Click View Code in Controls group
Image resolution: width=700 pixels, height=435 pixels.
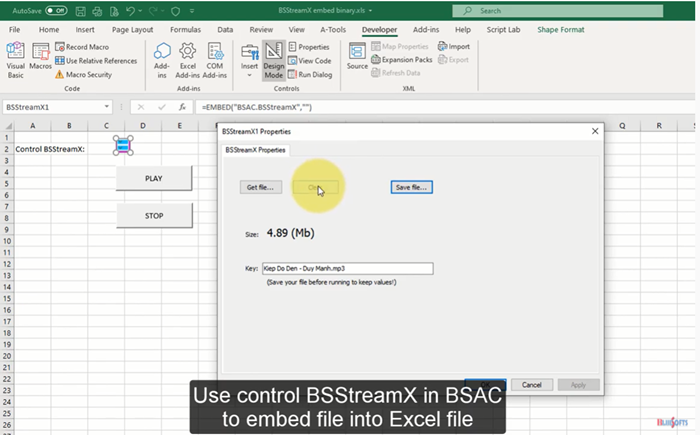(x=310, y=61)
